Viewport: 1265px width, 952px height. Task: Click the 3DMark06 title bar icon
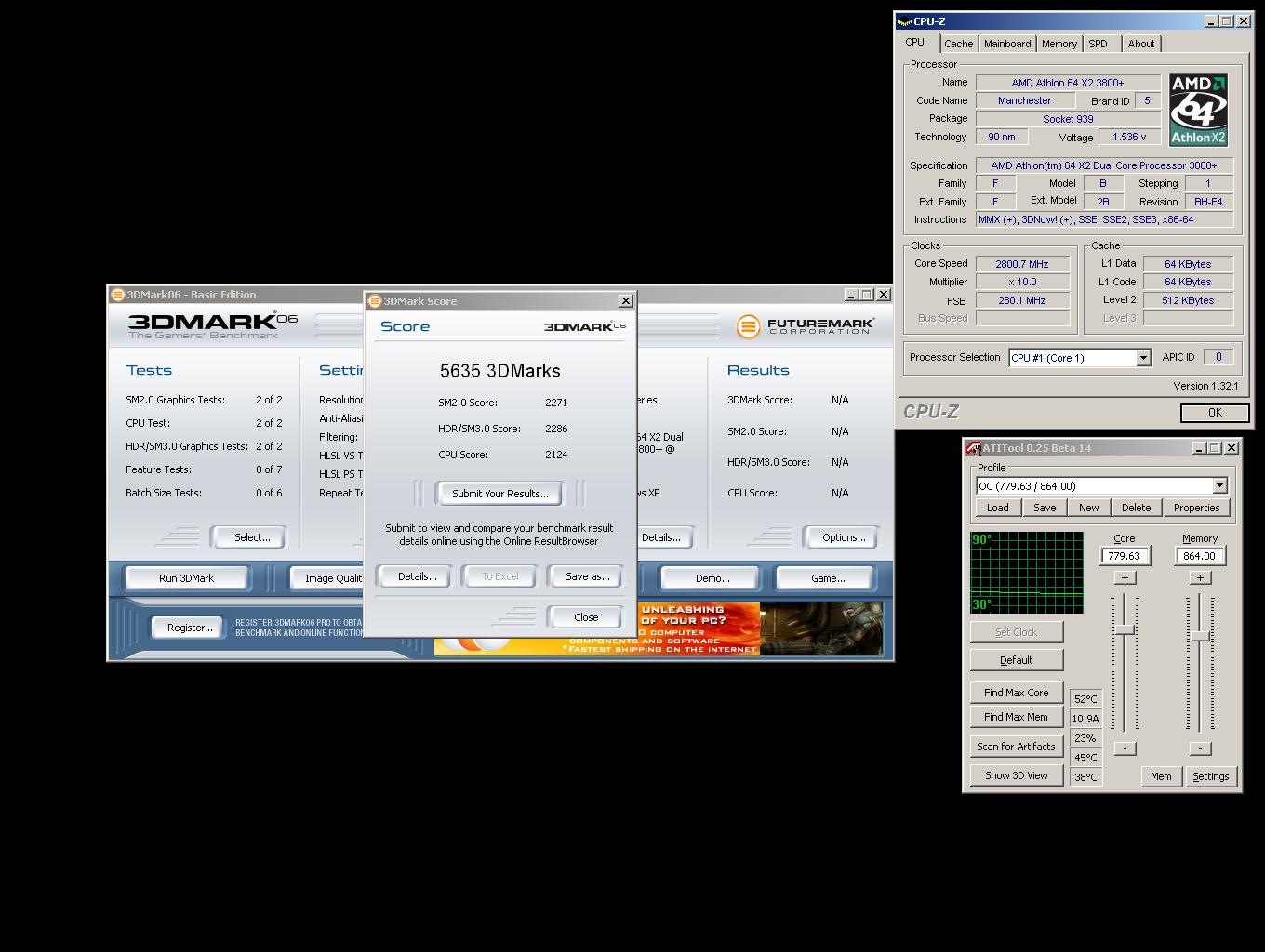tap(118, 295)
